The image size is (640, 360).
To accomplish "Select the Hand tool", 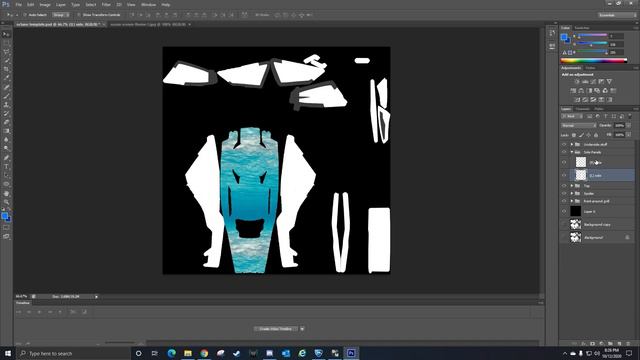I will point(6,193).
